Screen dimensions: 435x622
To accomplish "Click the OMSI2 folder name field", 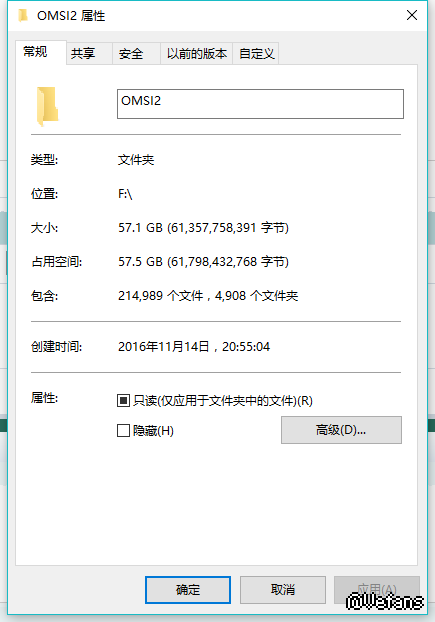I will [x=260, y=104].
